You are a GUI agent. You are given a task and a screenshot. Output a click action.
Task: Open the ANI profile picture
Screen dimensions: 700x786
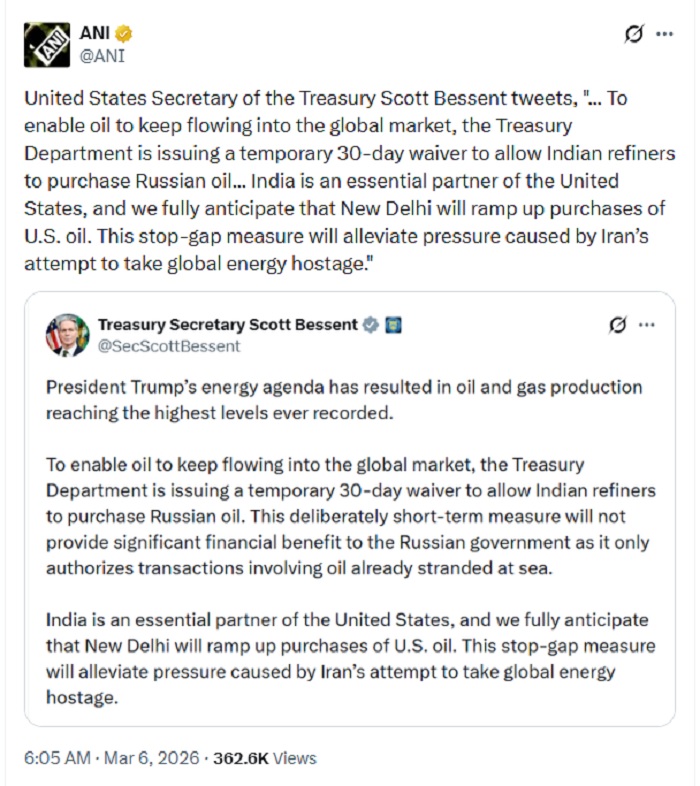46,45
